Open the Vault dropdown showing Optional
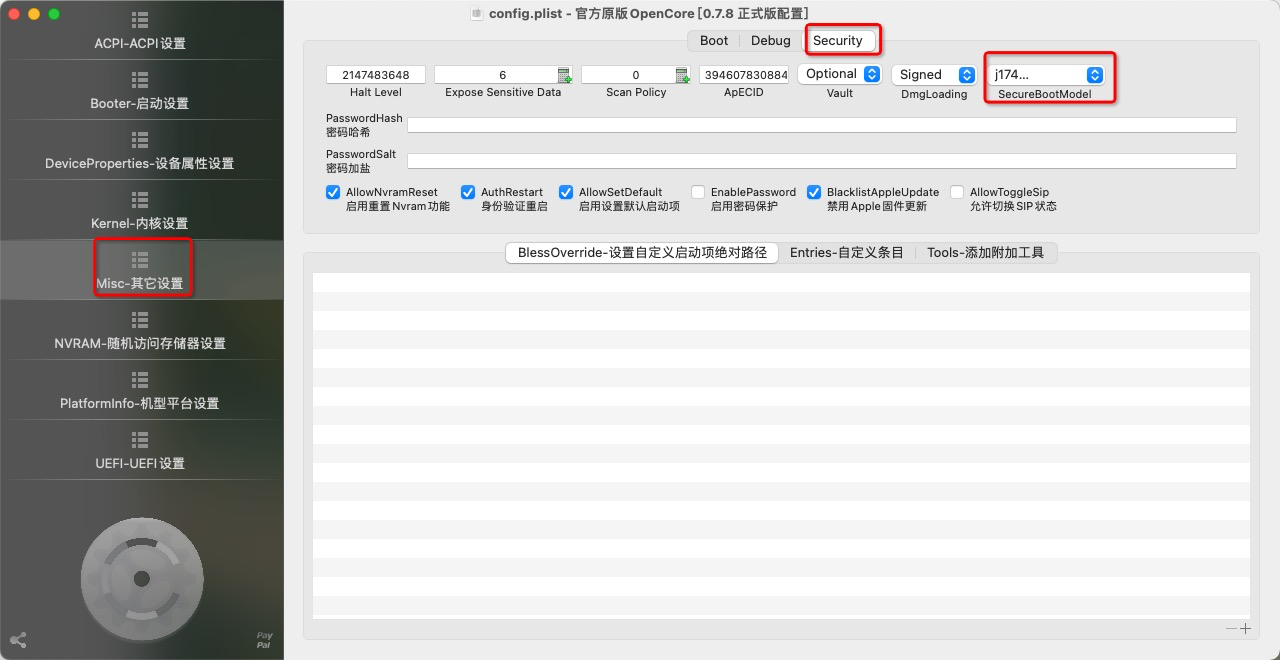 pos(840,74)
